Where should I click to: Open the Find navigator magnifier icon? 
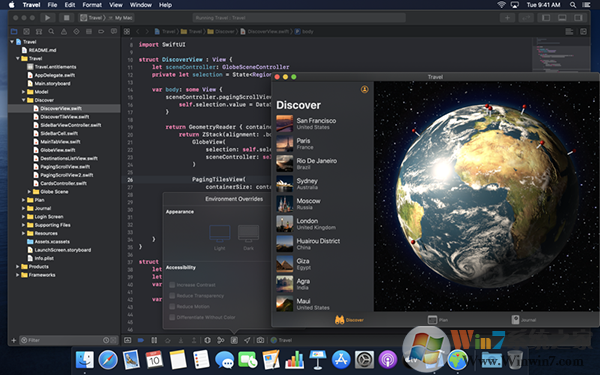pyautogui.click(x=51, y=31)
